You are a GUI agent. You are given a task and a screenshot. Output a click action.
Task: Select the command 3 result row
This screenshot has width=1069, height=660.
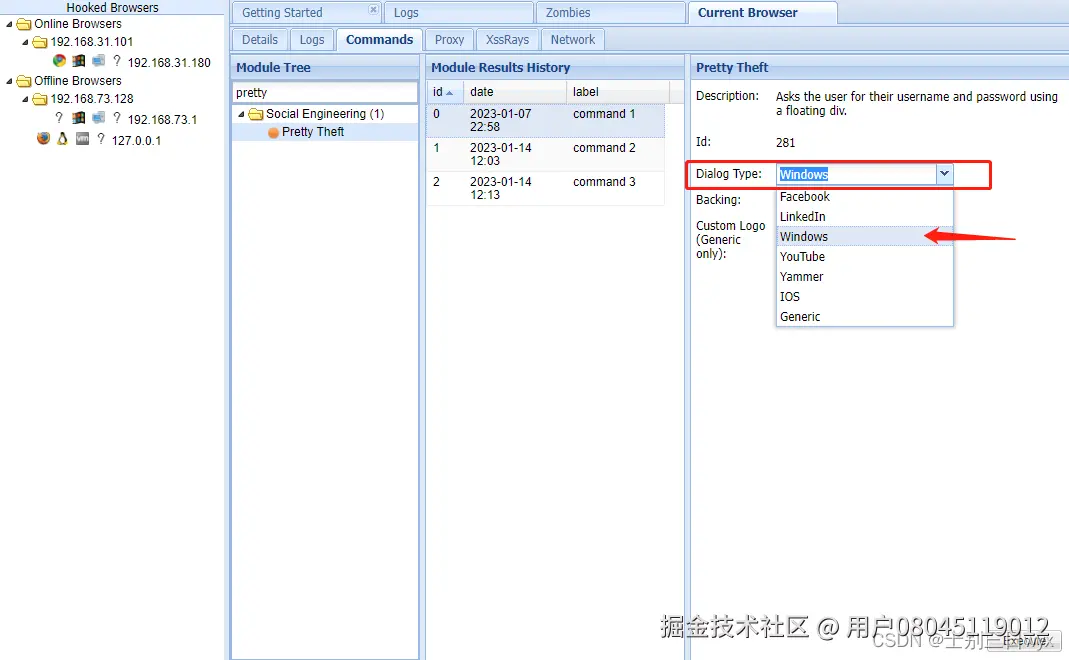point(546,188)
